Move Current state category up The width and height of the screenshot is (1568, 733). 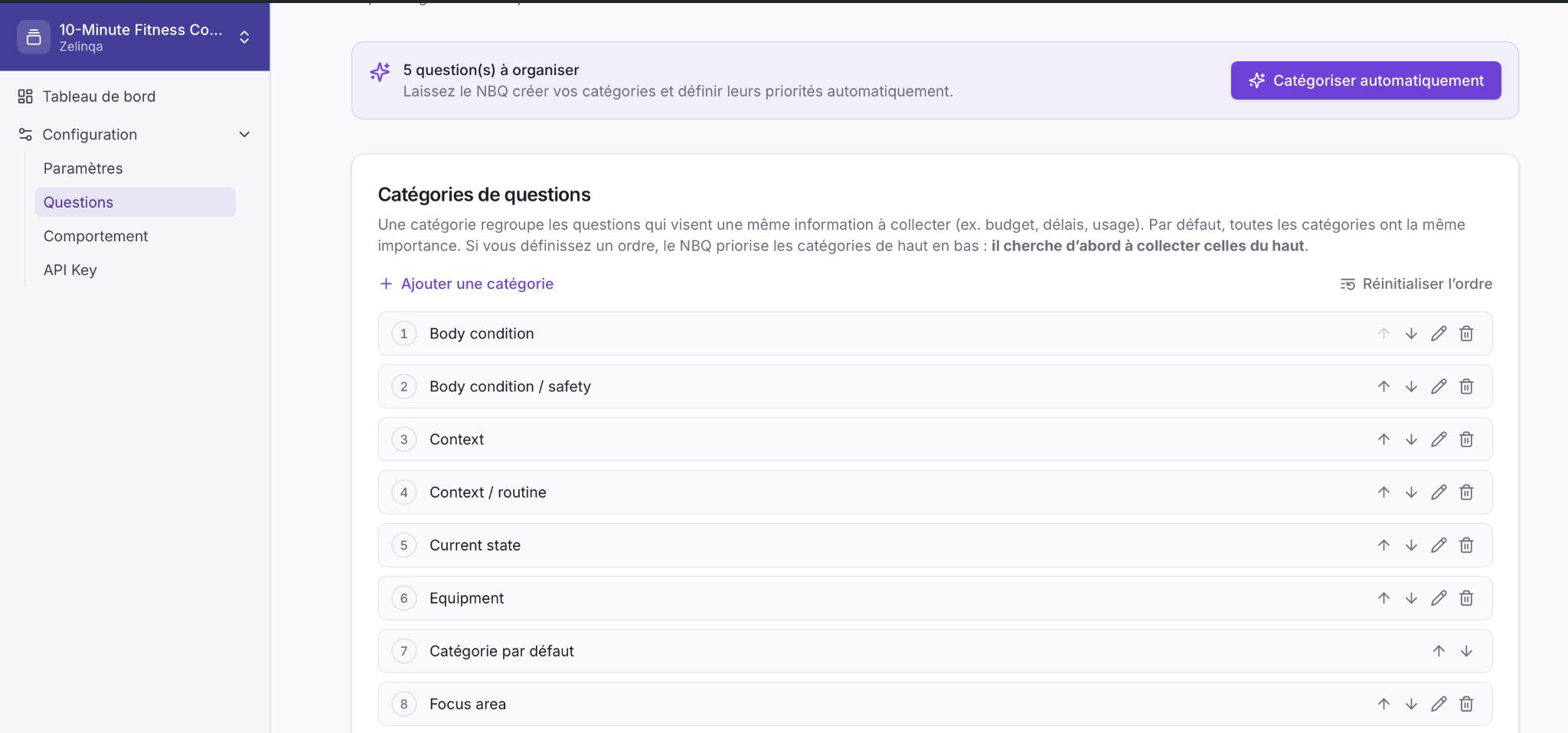pos(1383,545)
